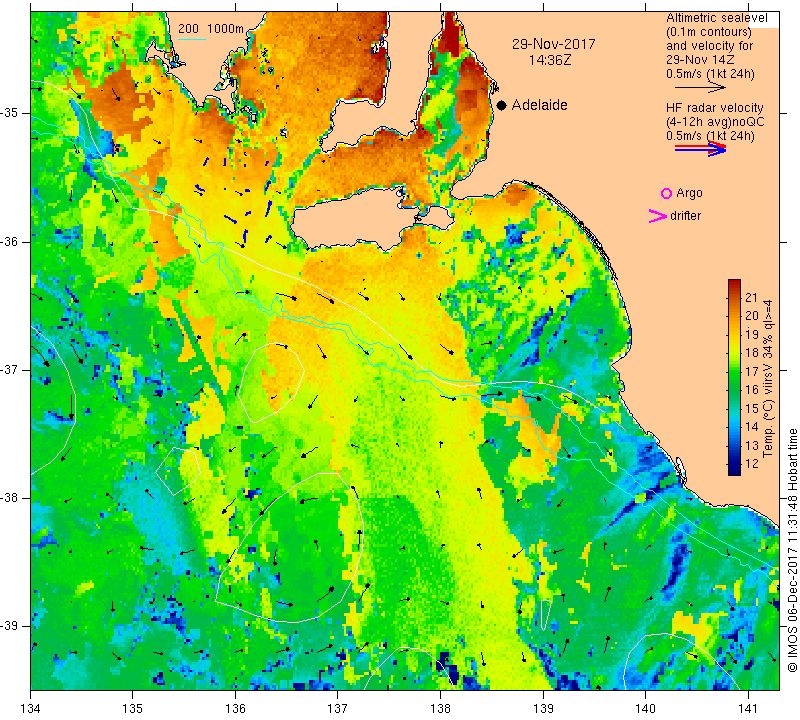This screenshot has width=800, height=720.
Task: Click the IMOS copyright timestamp text
Action: 792,550
